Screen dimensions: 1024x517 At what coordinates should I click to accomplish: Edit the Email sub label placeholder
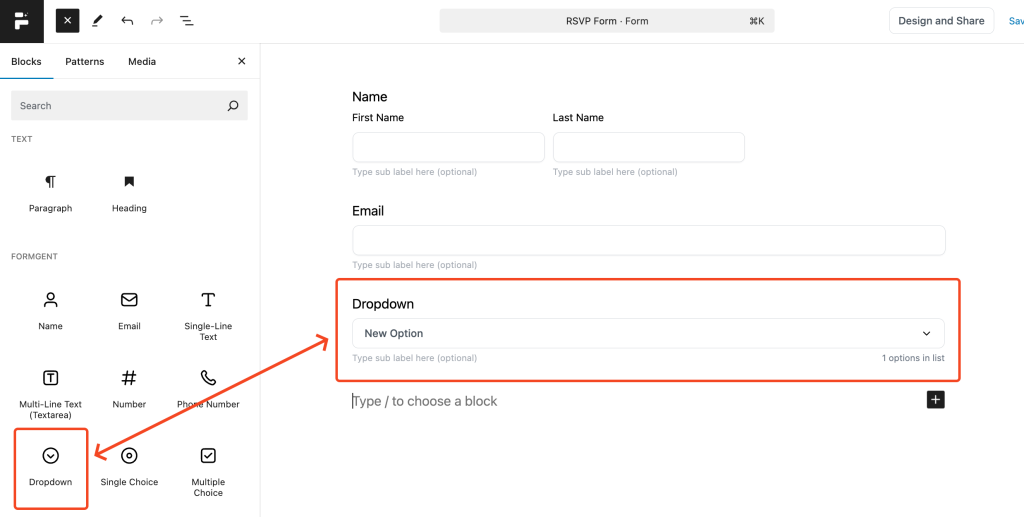(415, 265)
